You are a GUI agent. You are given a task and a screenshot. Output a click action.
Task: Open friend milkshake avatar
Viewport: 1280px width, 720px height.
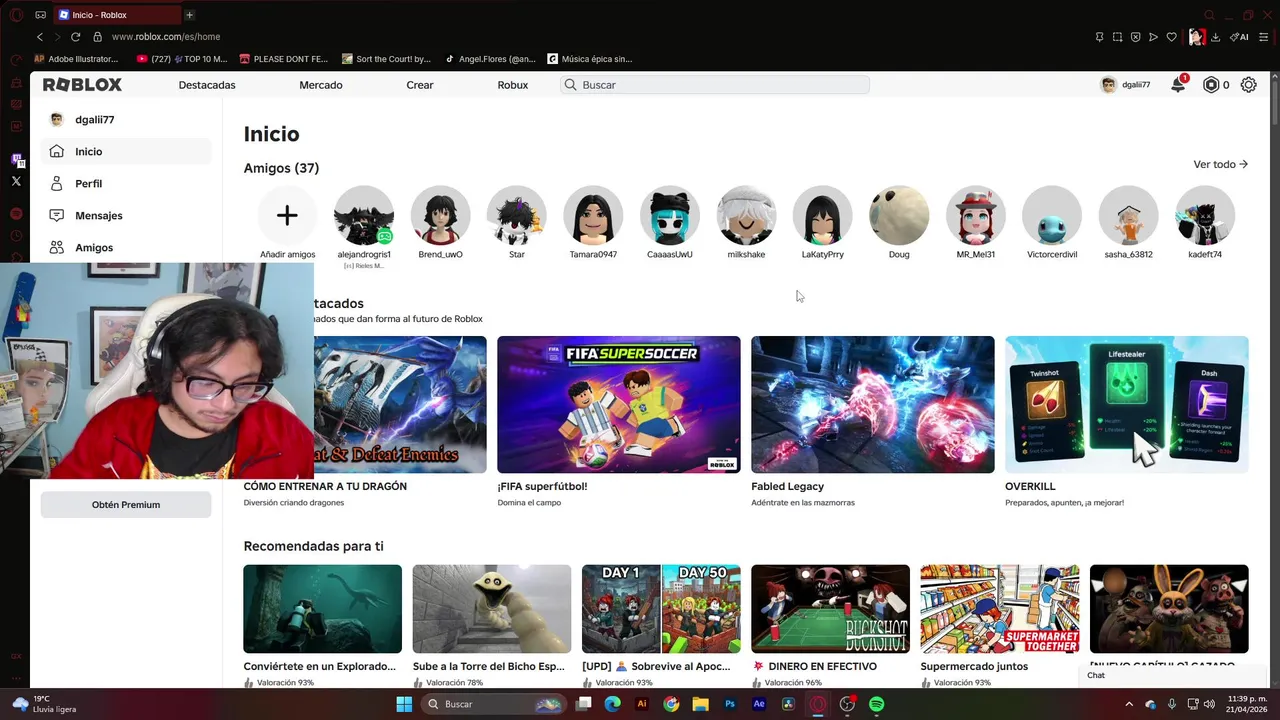(x=746, y=215)
